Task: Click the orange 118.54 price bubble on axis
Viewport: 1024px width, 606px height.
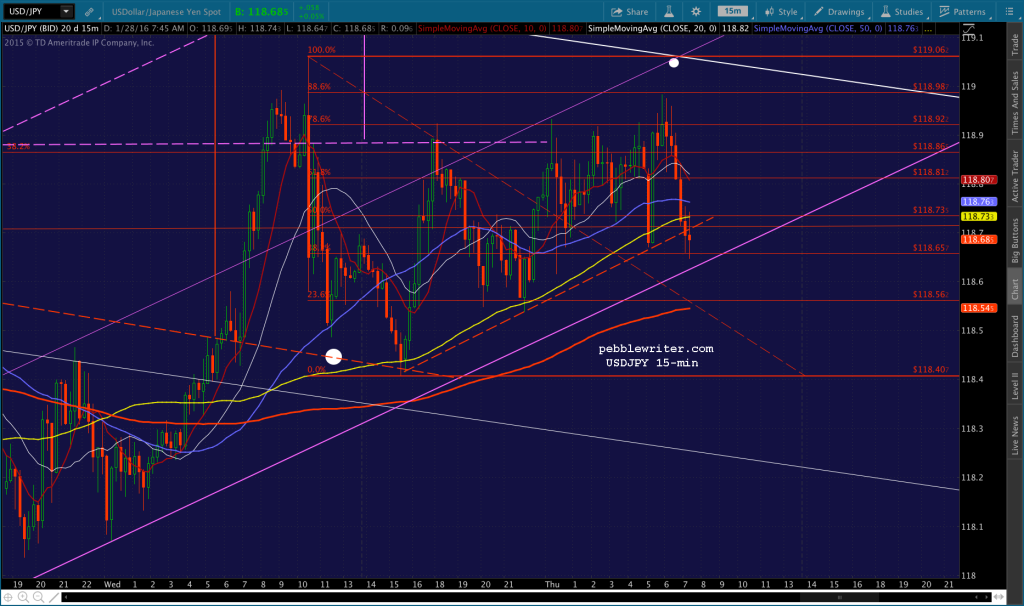Action: coord(978,308)
